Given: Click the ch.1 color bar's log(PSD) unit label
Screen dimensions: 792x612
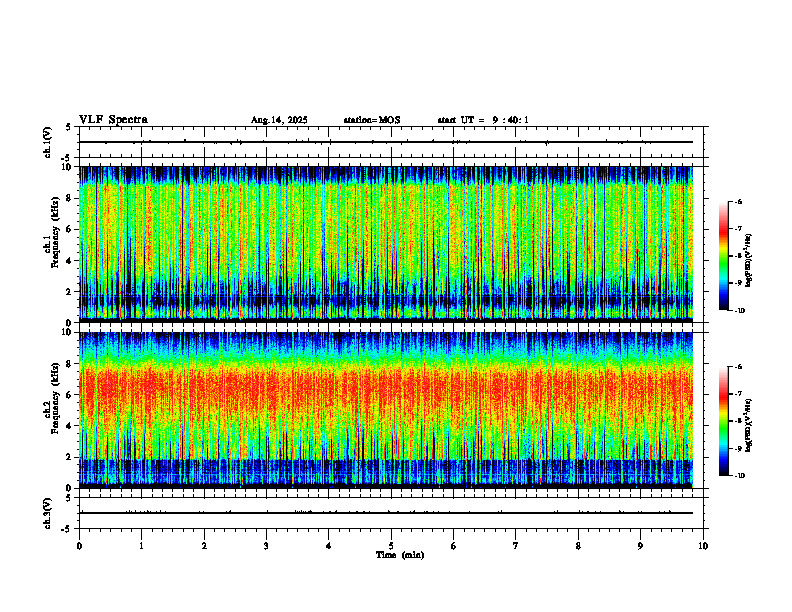Looking at the screenshot, I should (x=748, y=261).
